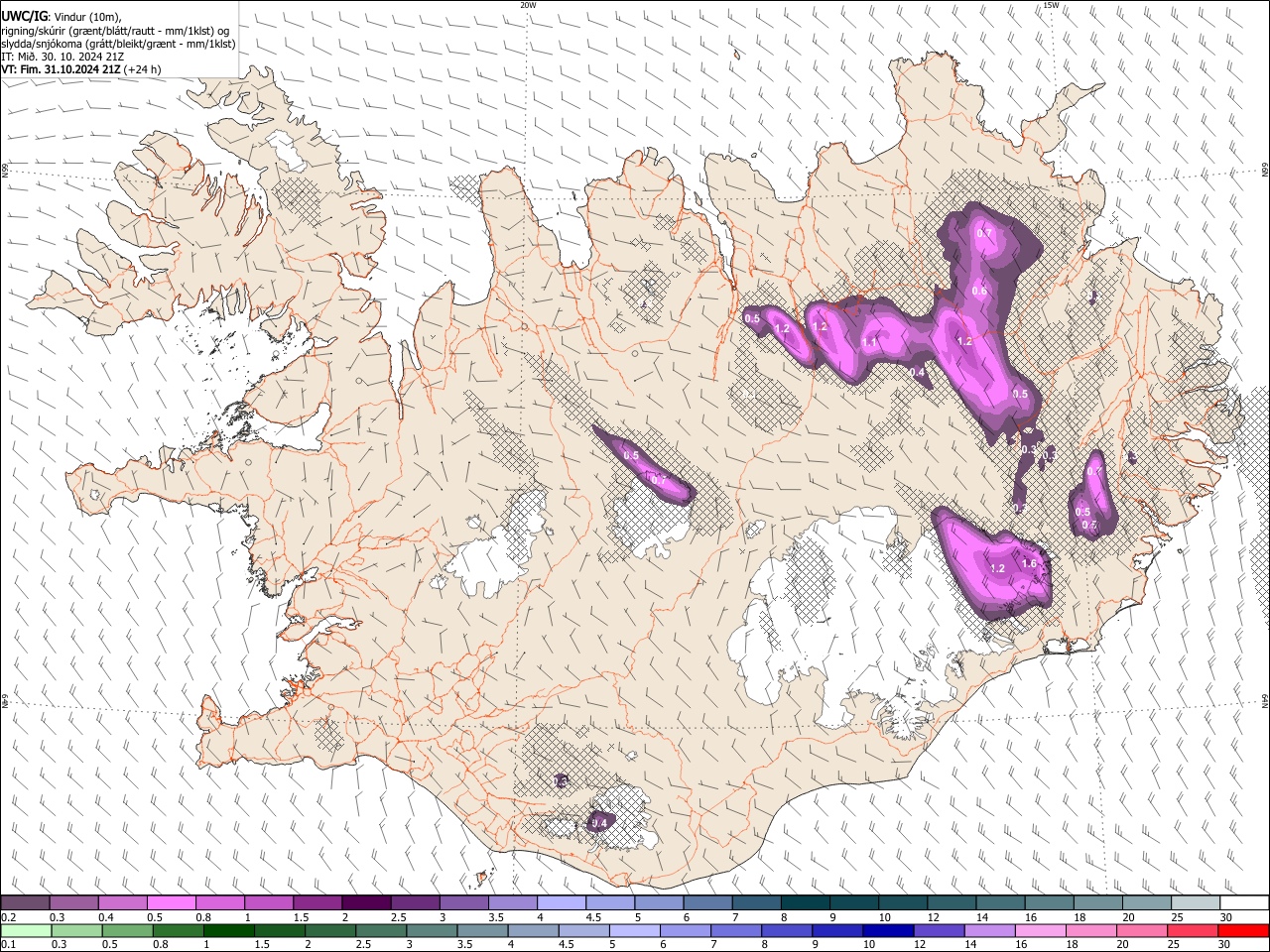
Task: Click lower legend pale green swatch between 0.1 and 0.3
Action: (26, 930)
